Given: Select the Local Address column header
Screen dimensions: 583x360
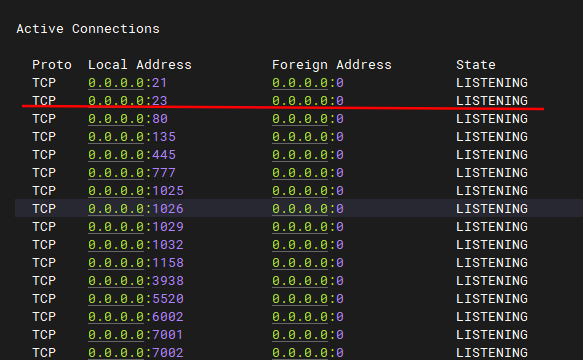Looking at the screenshot, I should 140,65.
